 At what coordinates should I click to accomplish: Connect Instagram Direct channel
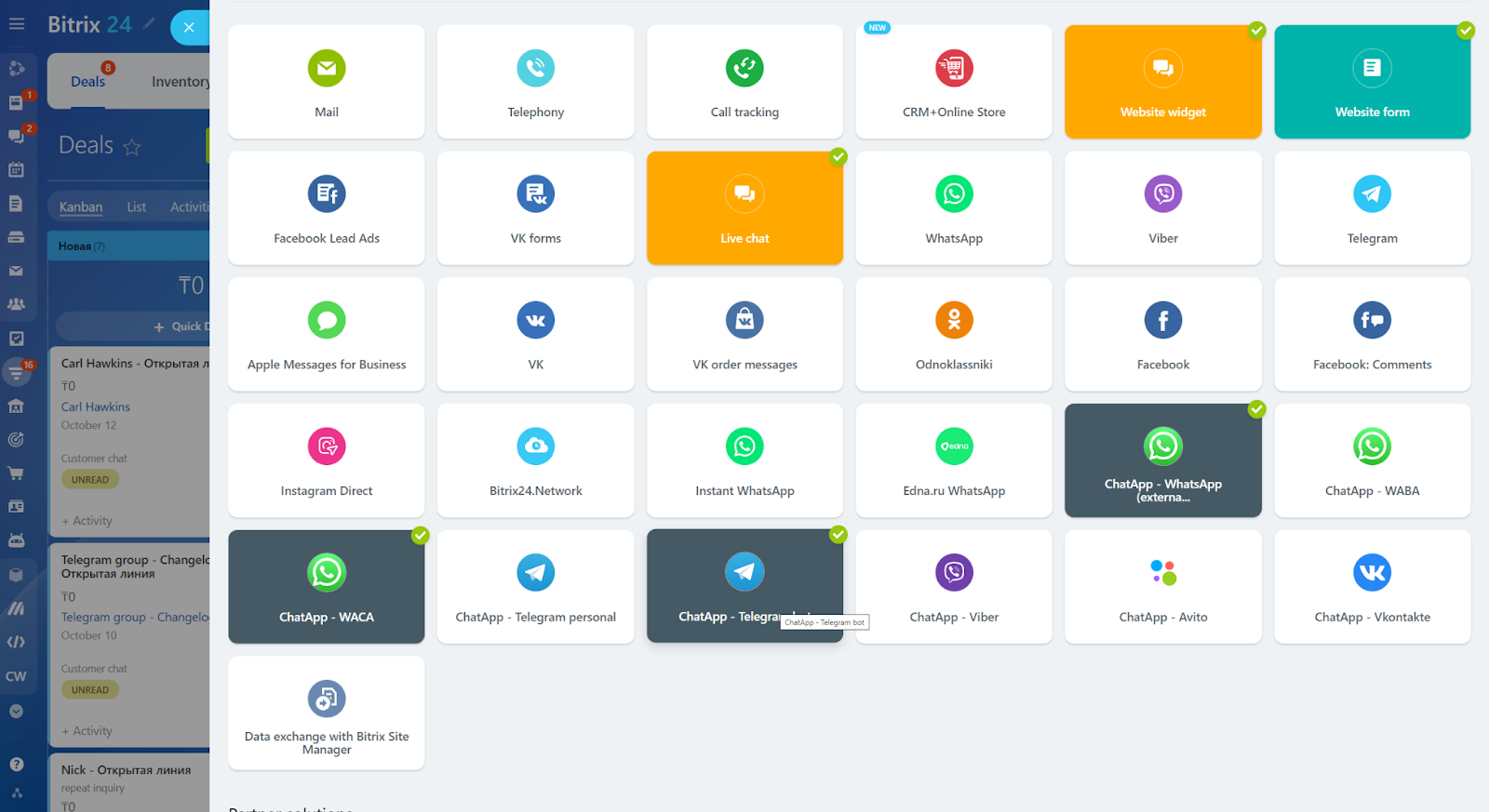326,460
